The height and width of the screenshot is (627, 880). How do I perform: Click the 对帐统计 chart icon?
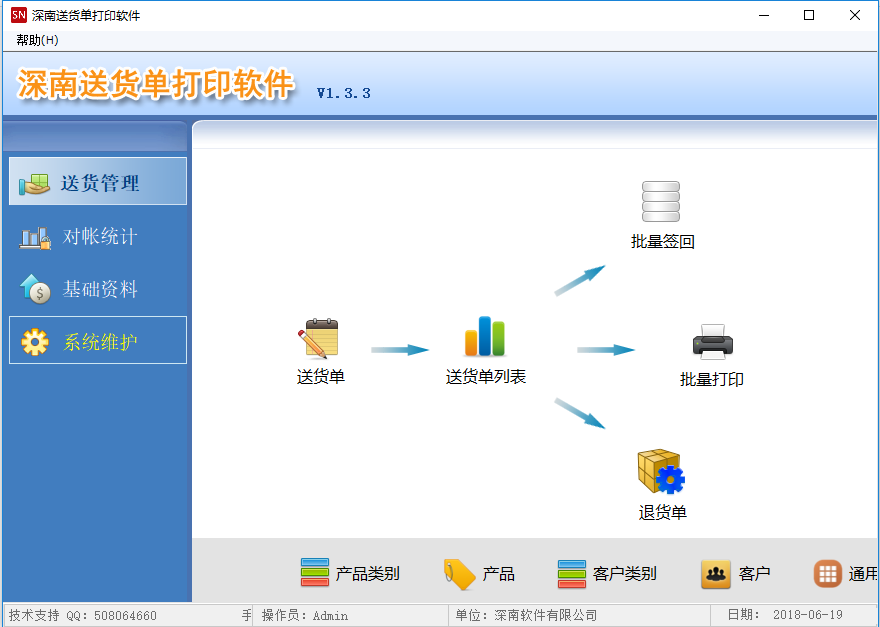click(35, 238)
